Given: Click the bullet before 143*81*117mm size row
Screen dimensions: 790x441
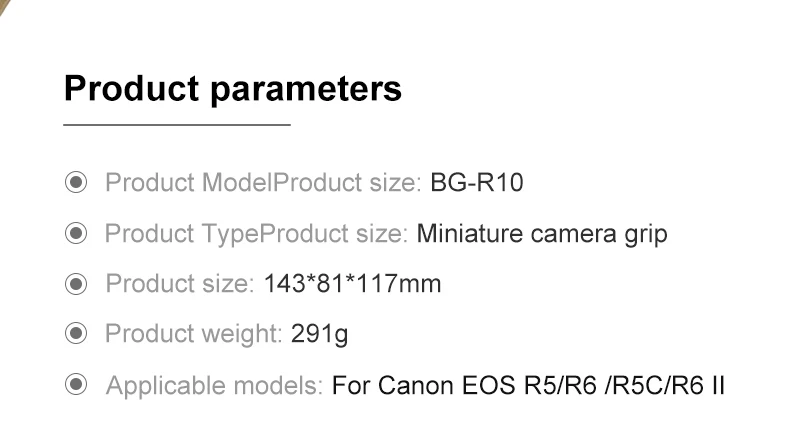Looking at the screenshot, I should 75,284.
